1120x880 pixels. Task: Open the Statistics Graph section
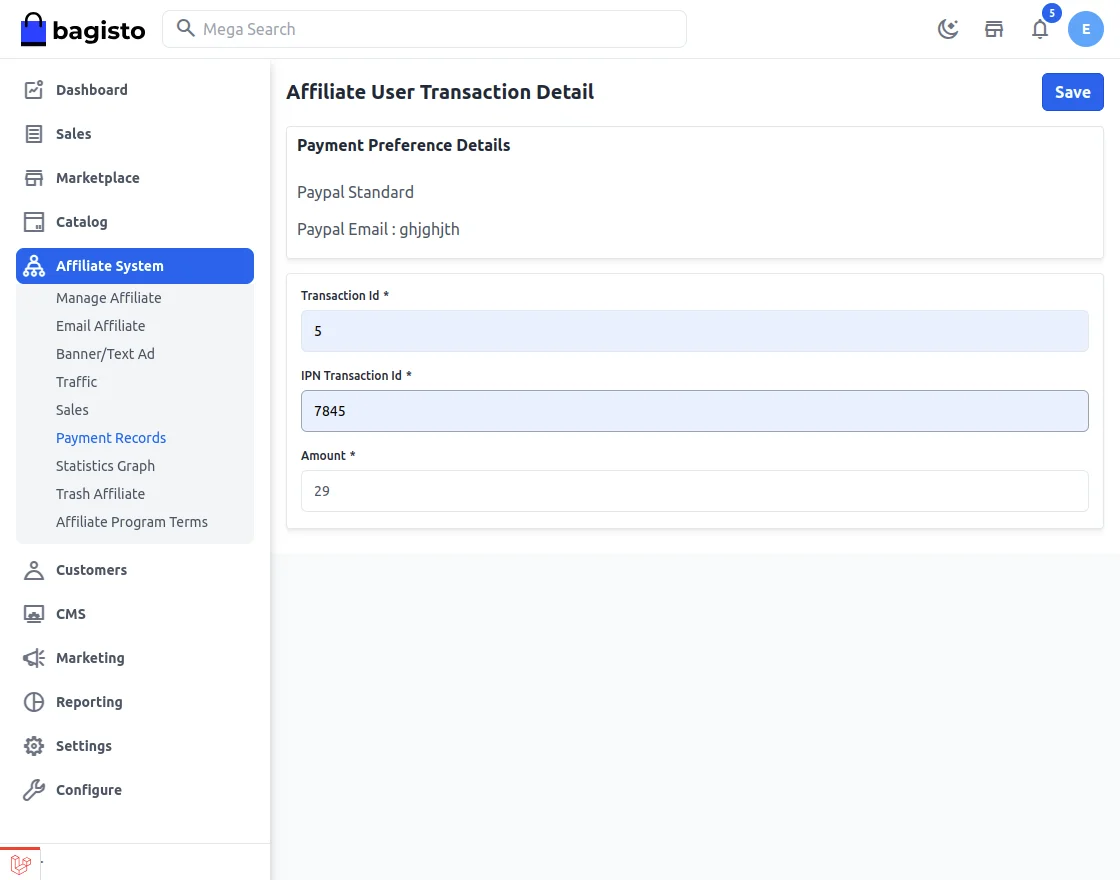point(105,465)
